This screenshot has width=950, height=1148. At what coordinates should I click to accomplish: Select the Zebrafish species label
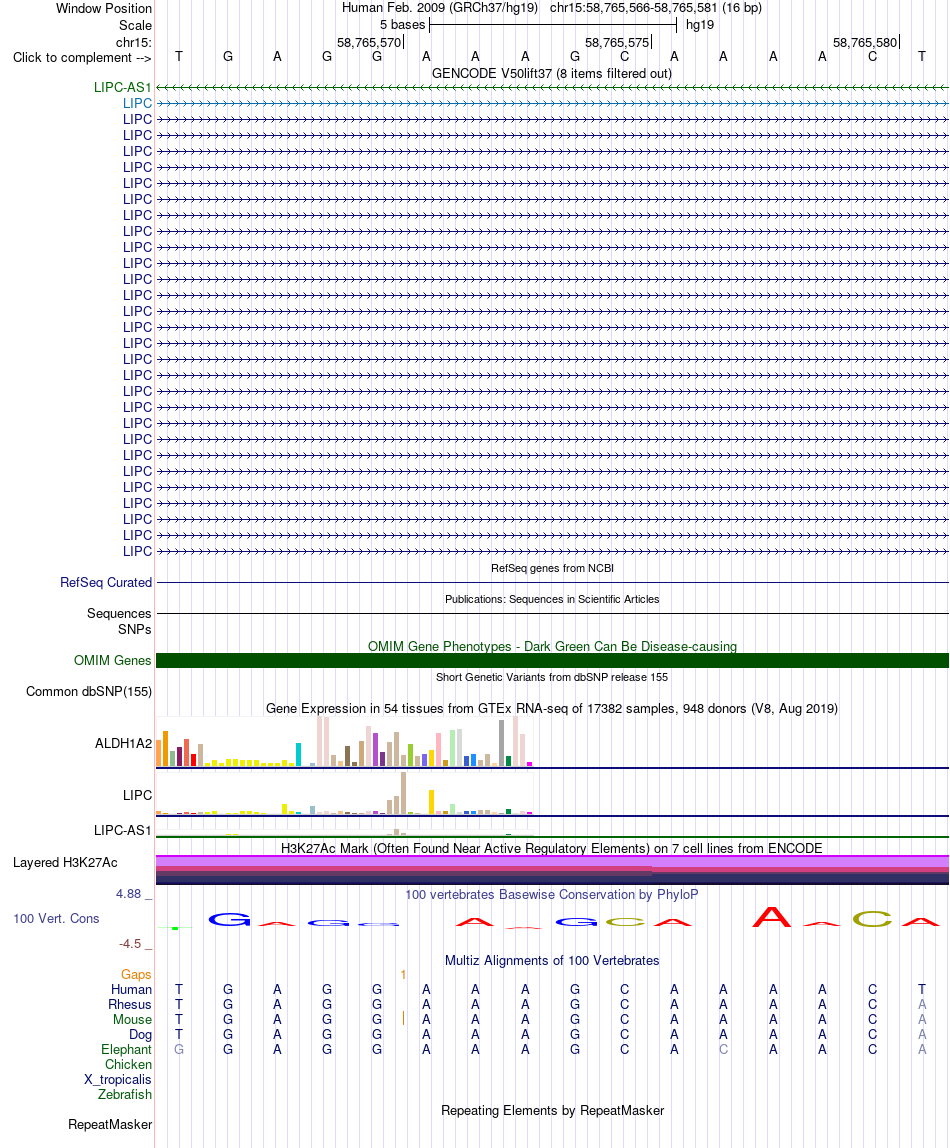coord(125,1095)
